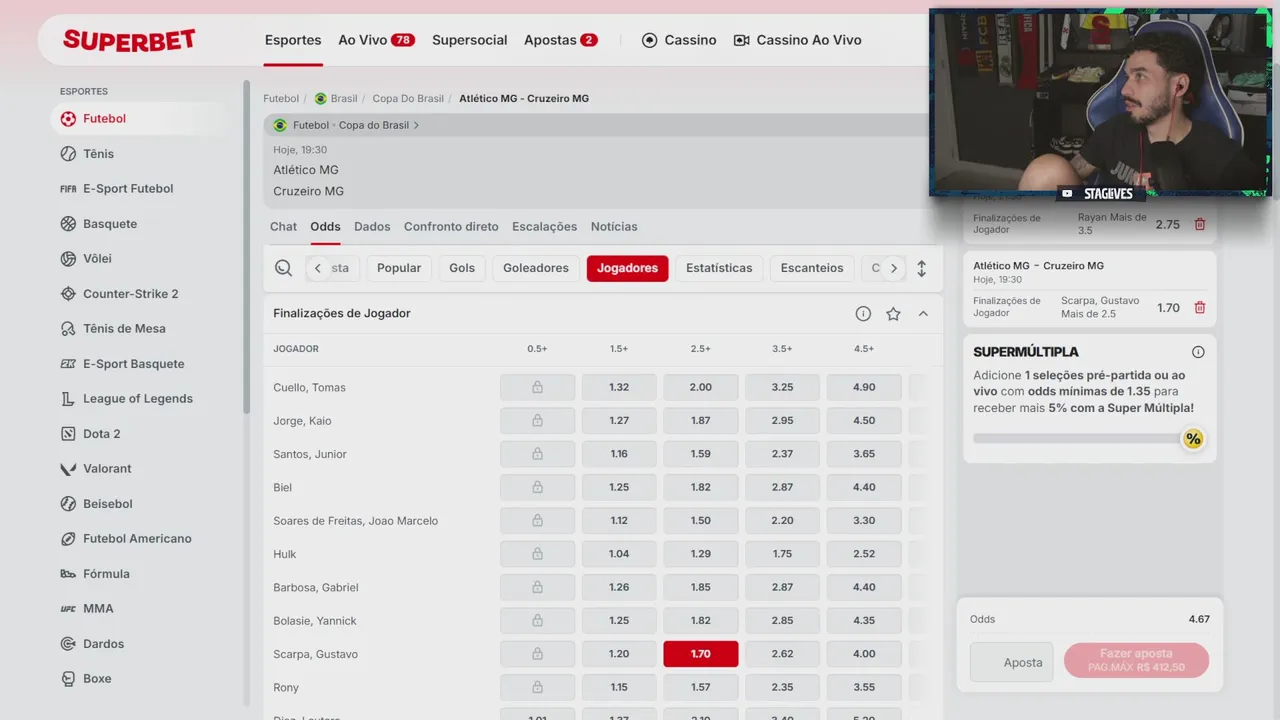Show previous market filters with left chevron

tap(318, 268)
